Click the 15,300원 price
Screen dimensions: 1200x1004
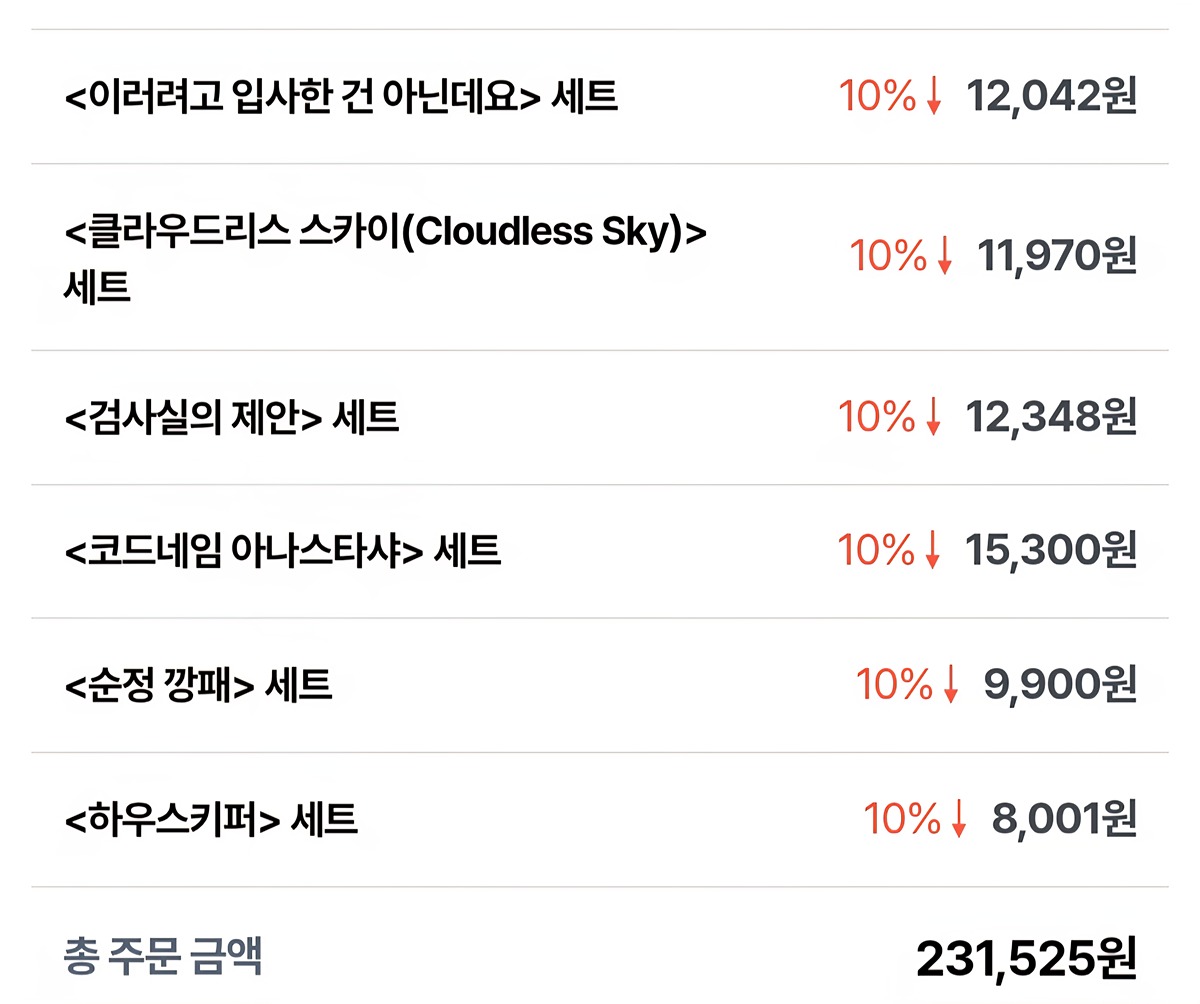(1051, 551)
